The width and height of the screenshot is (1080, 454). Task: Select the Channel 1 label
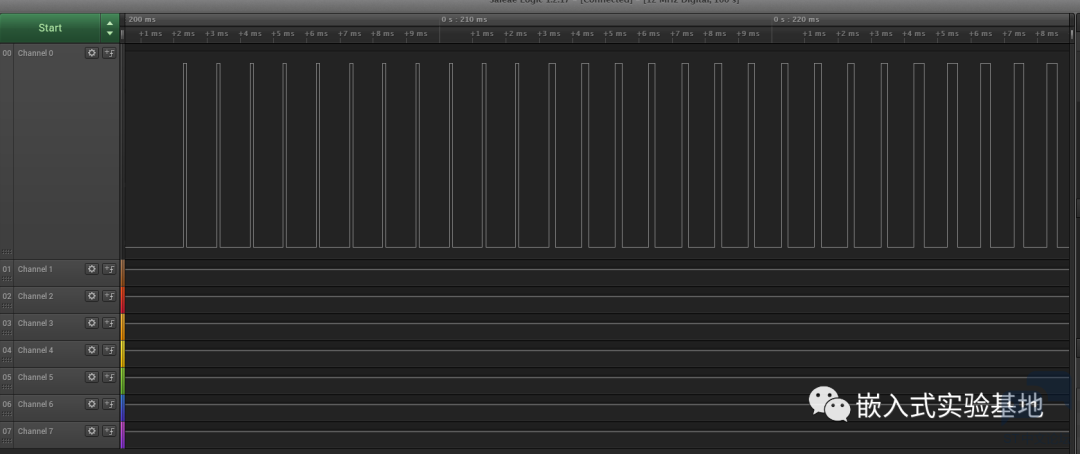tap(35, 269)
